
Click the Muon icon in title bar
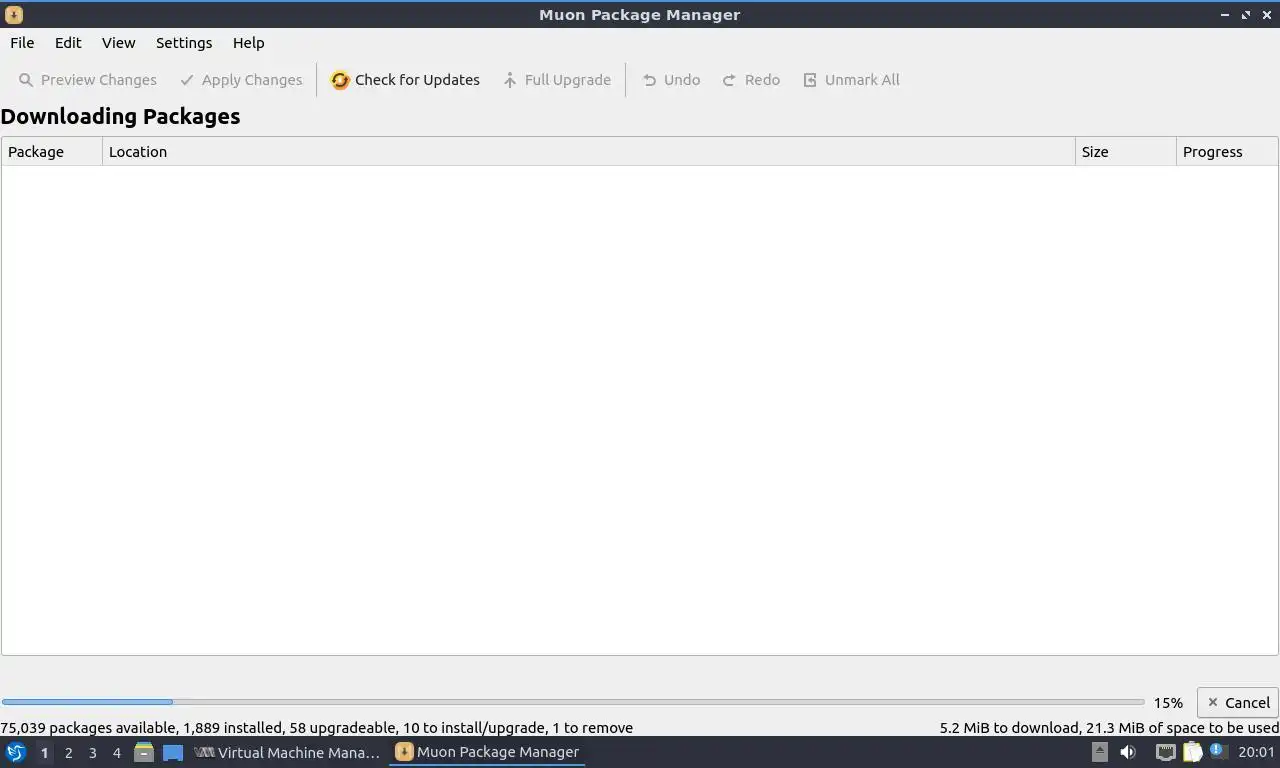[14, 15]
